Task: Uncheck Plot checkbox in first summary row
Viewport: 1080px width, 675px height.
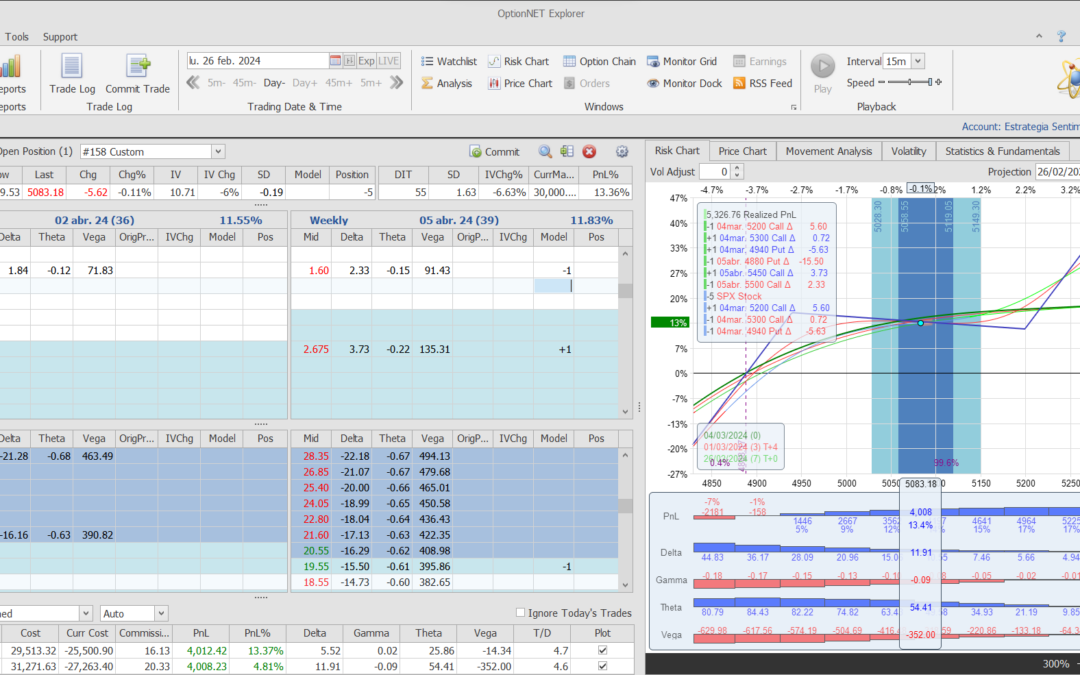Action: pos(600,651)
